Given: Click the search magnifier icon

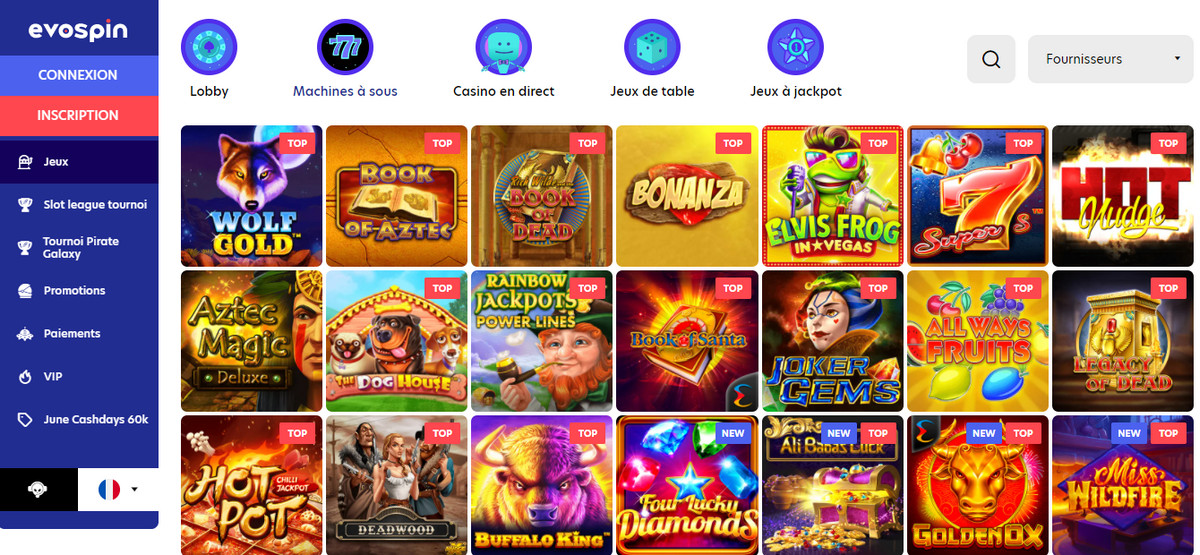Looking at the screenshot, I should (x=991, y=59).
